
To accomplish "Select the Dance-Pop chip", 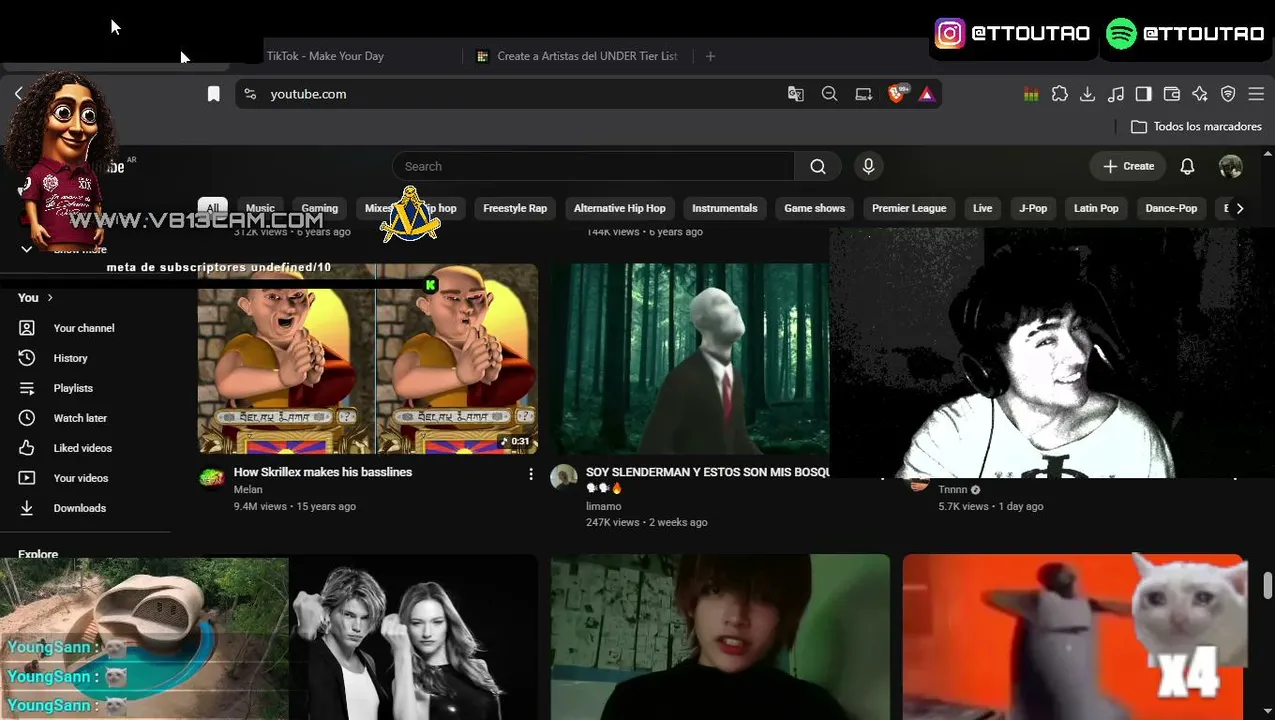I will coord(1171,208).
